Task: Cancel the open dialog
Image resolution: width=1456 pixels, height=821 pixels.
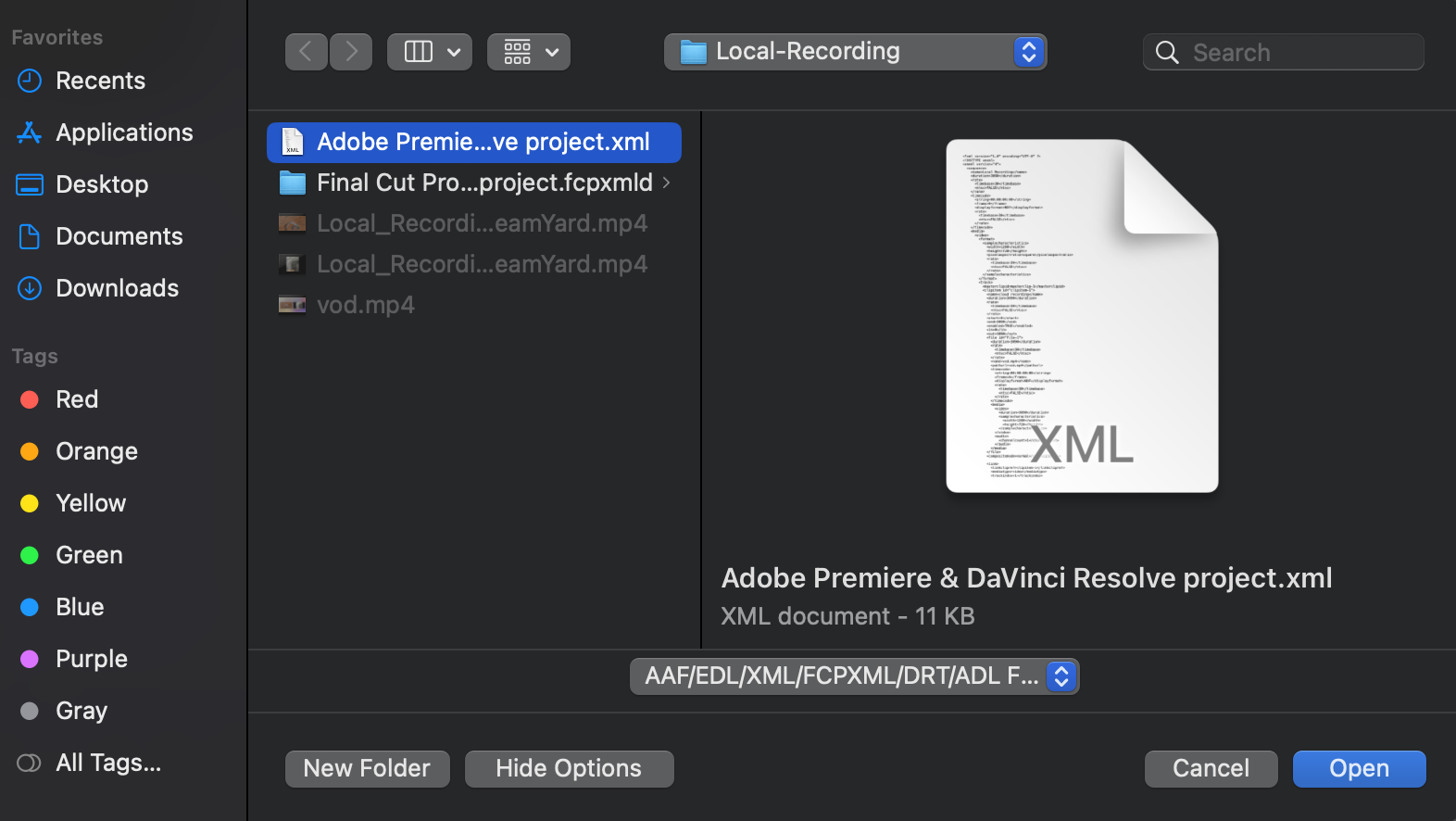Action: [1211, 768]
